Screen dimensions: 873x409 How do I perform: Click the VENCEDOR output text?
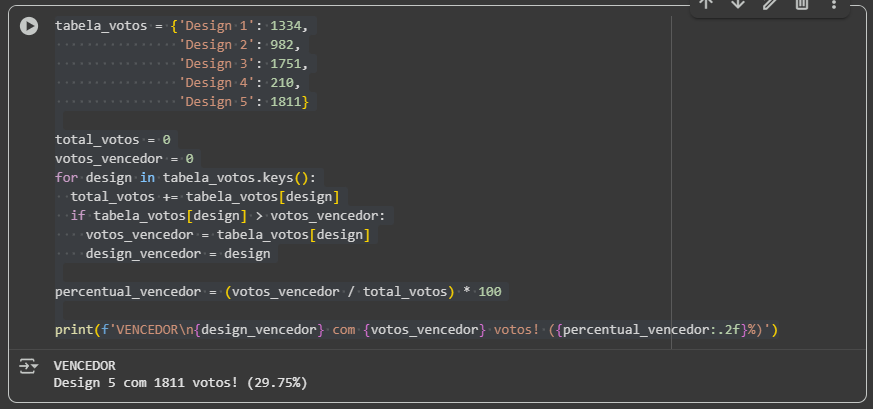click(84, 366)
